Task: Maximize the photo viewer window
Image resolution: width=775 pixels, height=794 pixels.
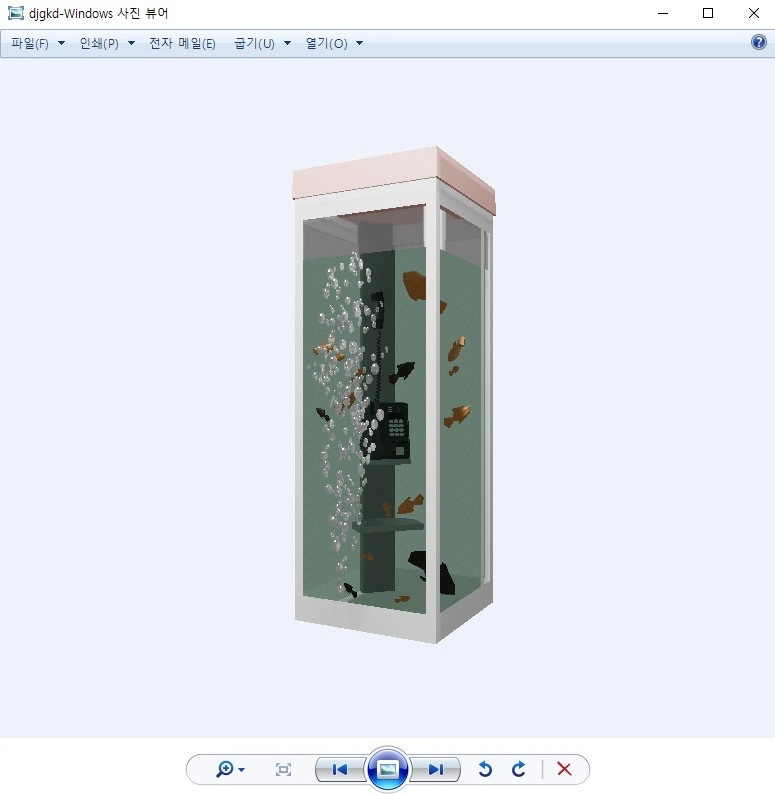Action: tap(708, 13)
